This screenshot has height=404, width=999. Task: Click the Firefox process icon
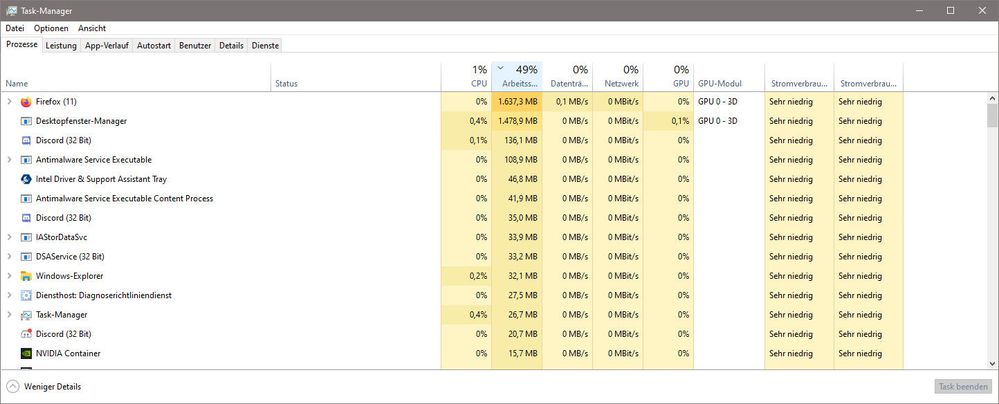26,102
